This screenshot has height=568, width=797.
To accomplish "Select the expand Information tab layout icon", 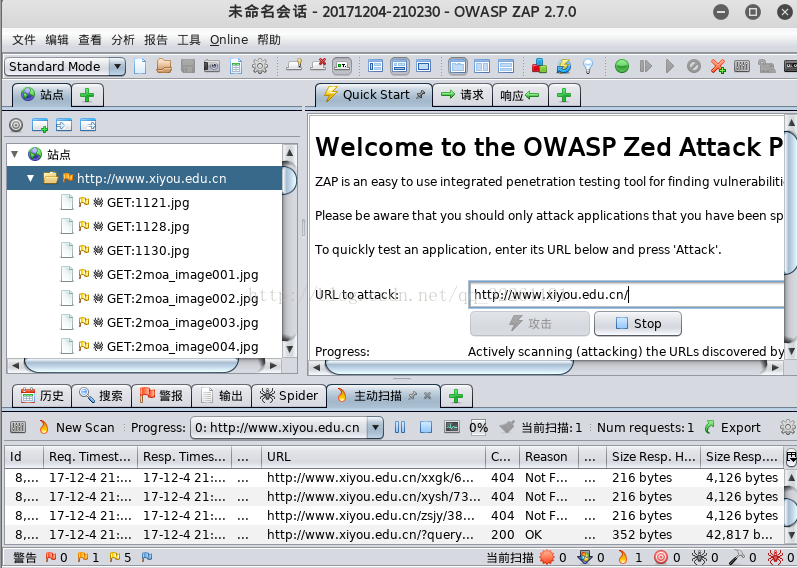I will [400, 66].
